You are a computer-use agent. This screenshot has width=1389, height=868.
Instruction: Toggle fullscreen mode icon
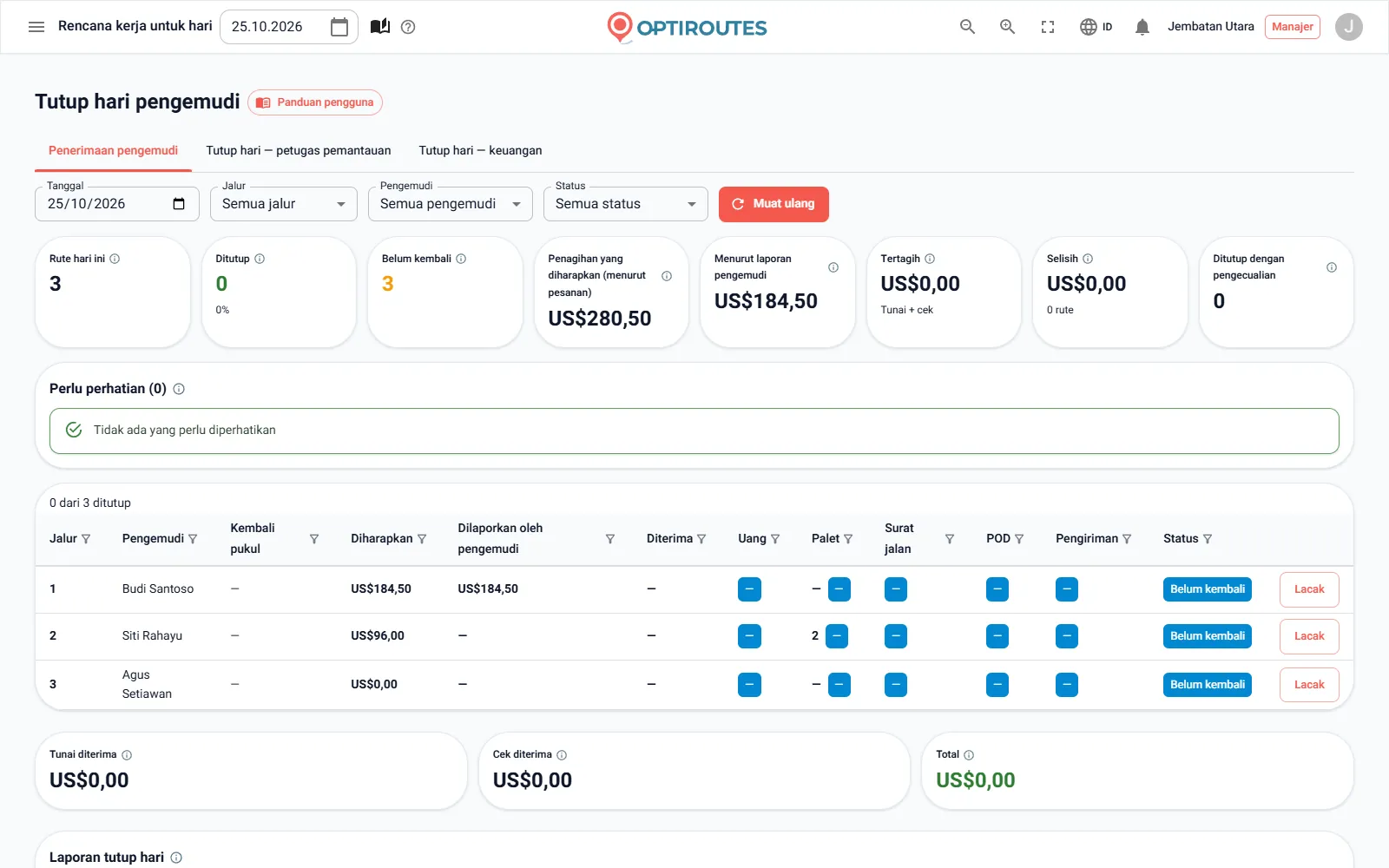(1048, 27)
